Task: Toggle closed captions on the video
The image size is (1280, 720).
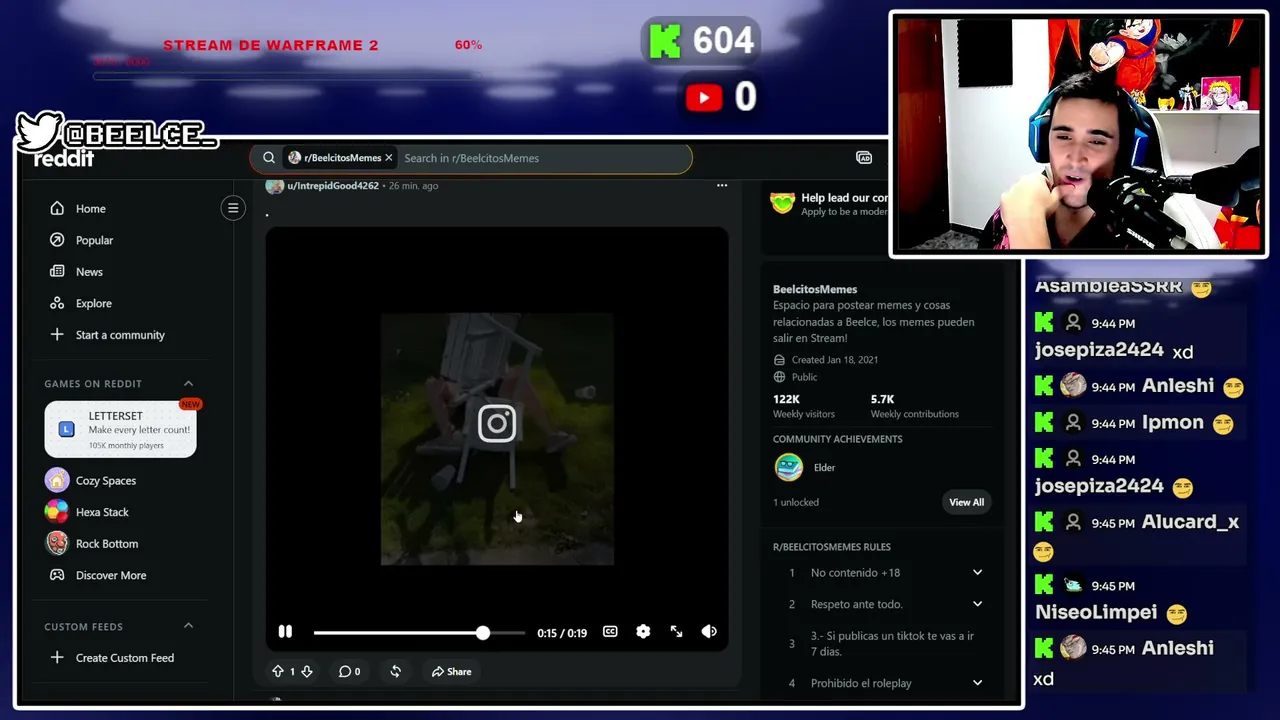Action: pos(610,632)
